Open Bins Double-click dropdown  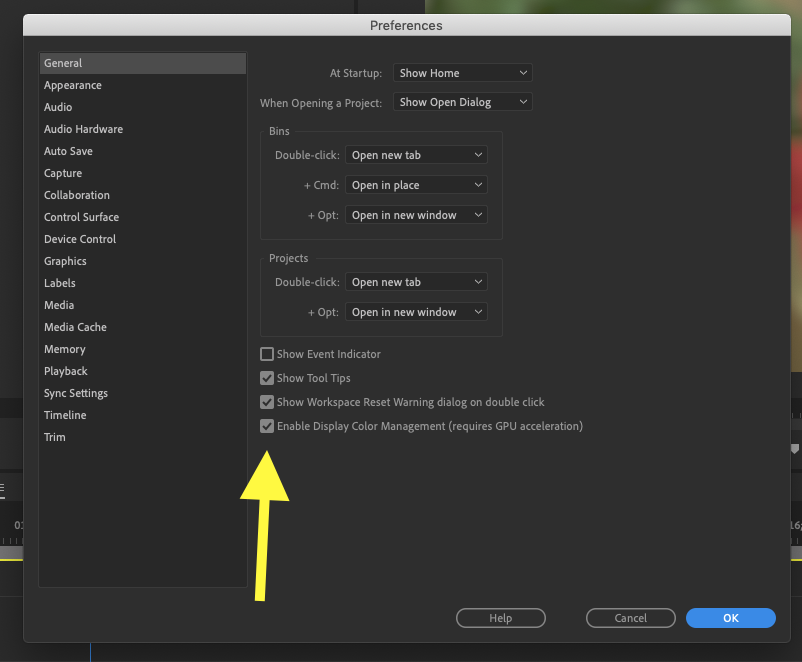tap(416, 155)
